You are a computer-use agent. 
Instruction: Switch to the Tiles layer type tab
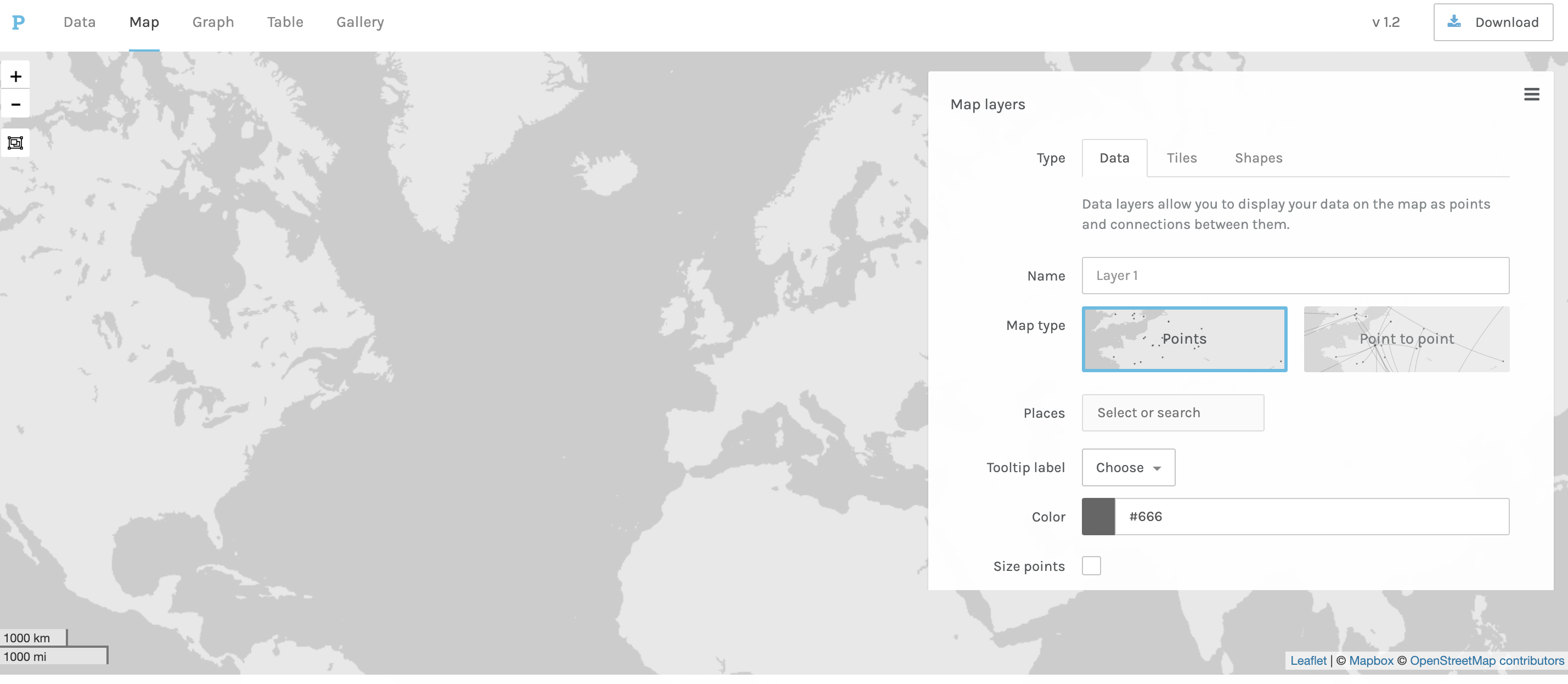(1181, 158)
